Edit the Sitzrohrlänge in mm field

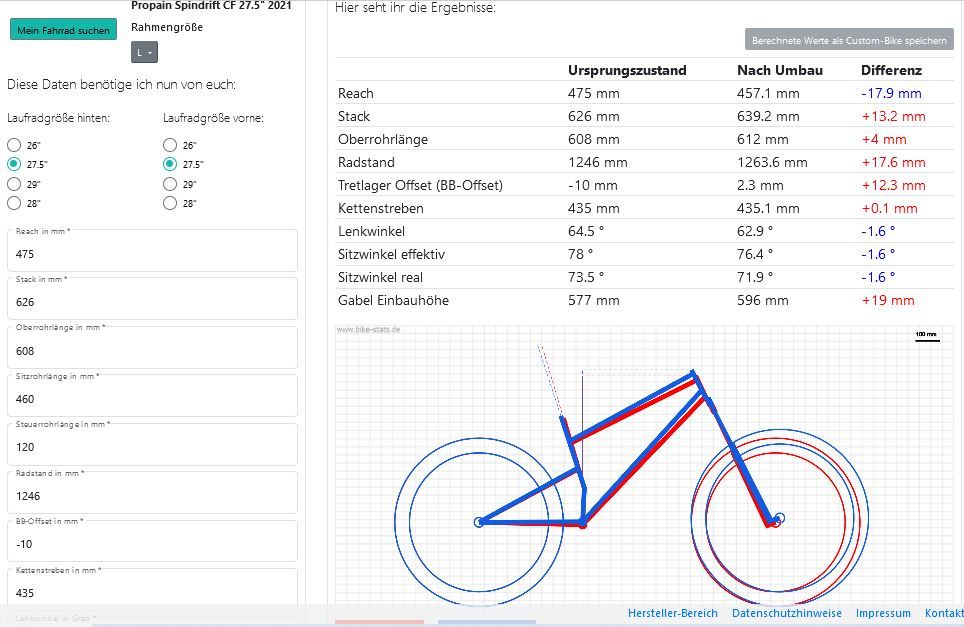tap(152, 398)
